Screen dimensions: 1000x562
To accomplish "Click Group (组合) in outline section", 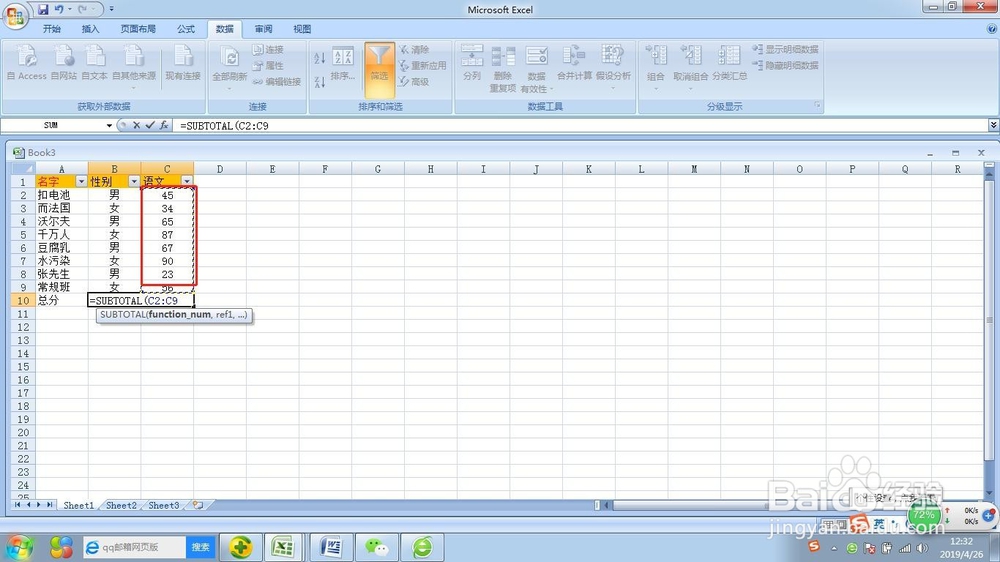I will (x=656, y=66).
